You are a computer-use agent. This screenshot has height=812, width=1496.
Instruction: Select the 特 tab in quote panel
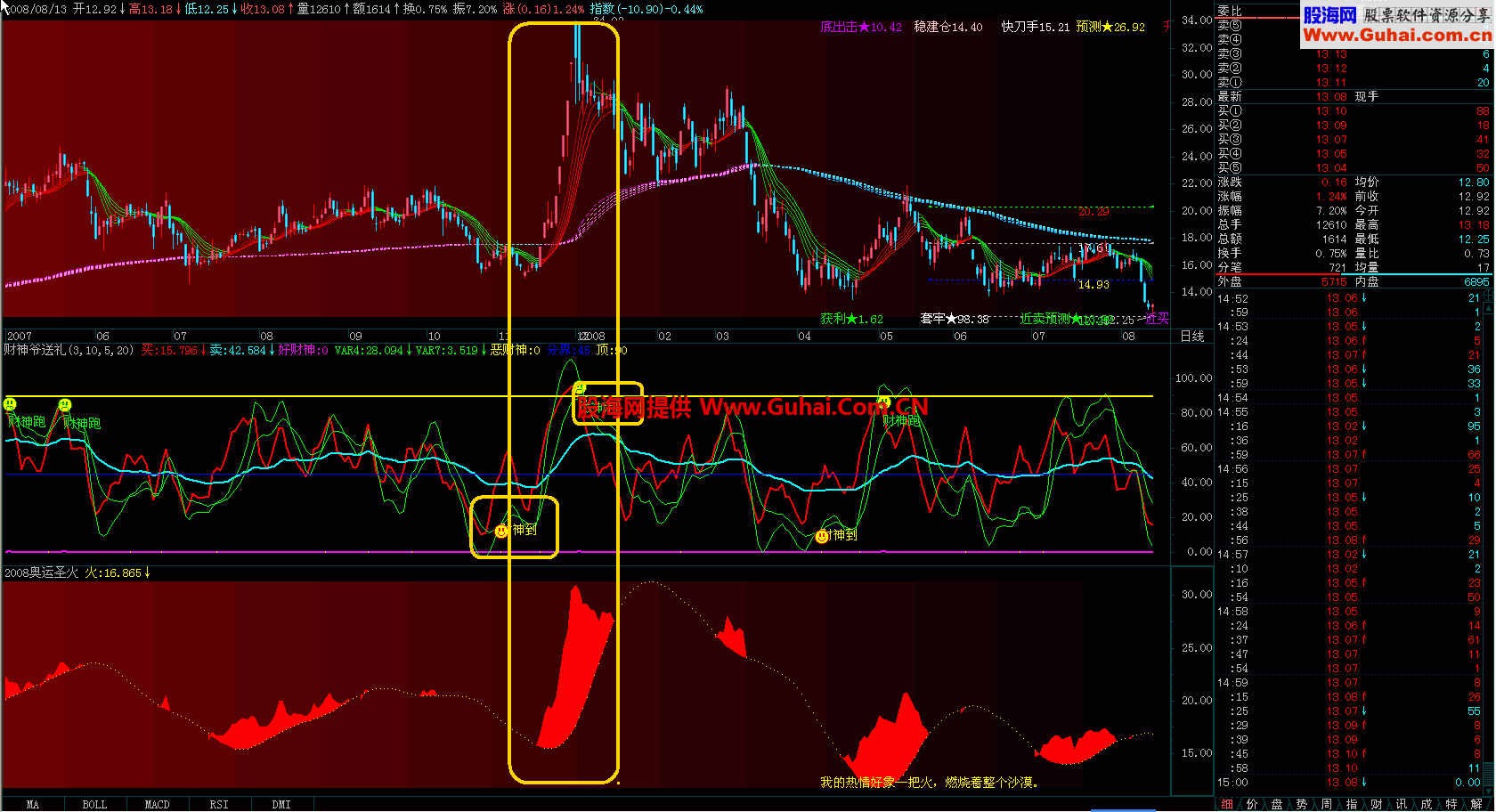pyautogui.click(x=1451, y=804)
